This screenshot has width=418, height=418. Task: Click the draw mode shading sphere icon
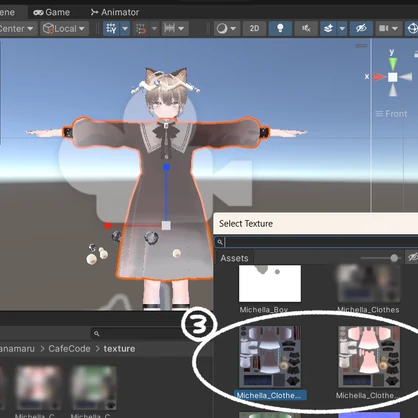click(x=222, y=29)
